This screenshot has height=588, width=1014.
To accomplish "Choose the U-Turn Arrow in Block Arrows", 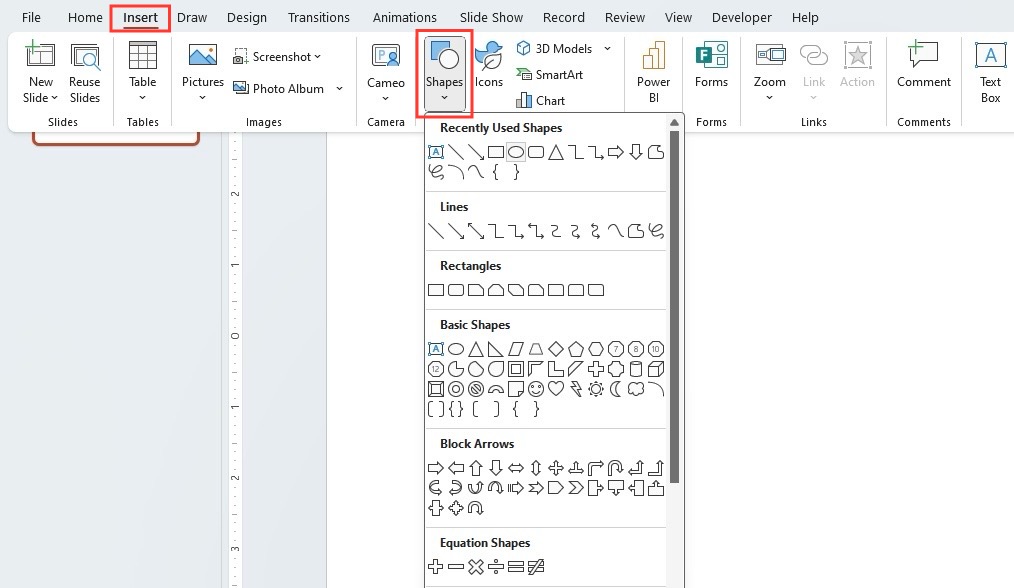I will 616,468.
